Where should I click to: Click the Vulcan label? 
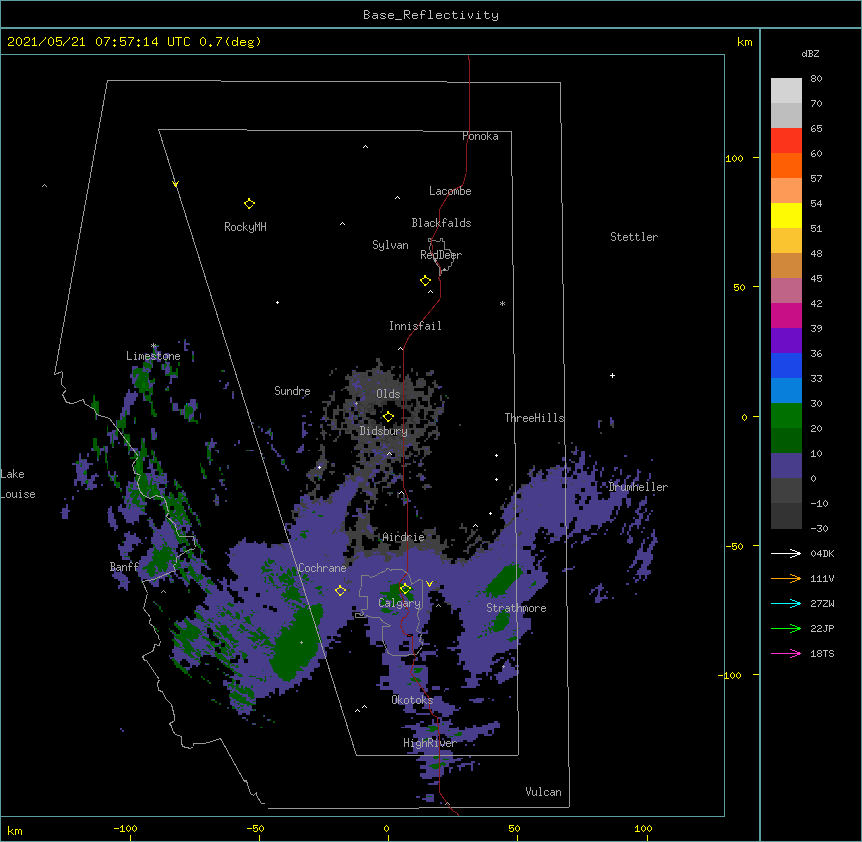[x=543, y=792]
